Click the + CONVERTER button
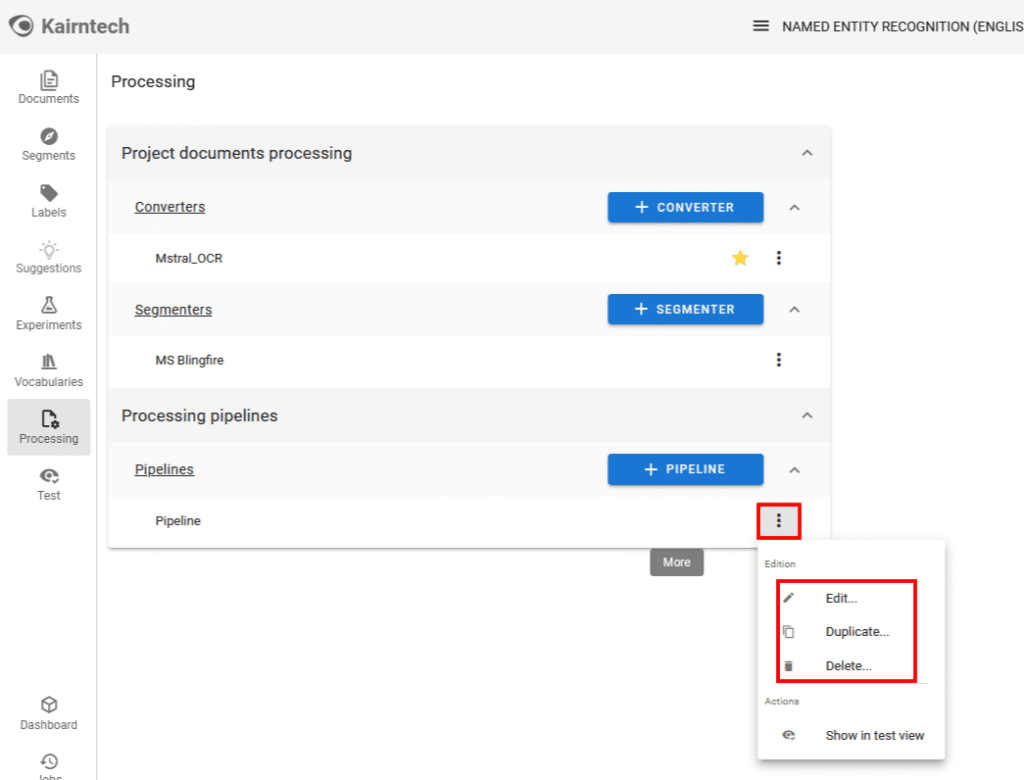 pos(685,207)
